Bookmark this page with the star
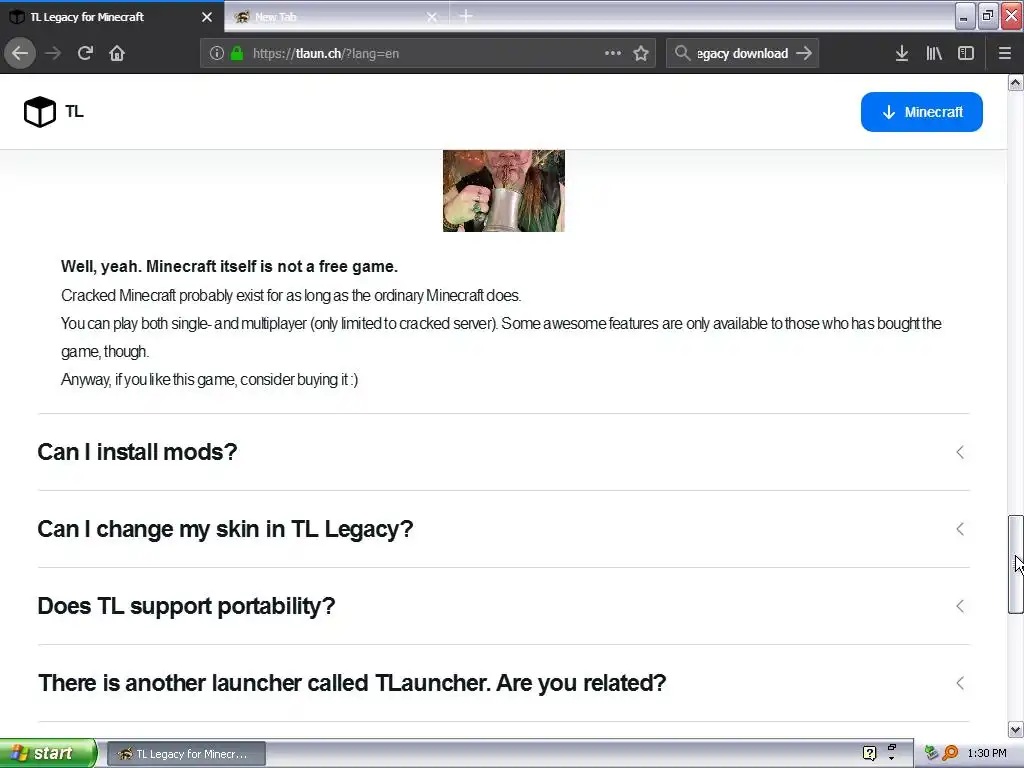The width and height of the screenshot is (1024, 768). (x=641, y=54)
